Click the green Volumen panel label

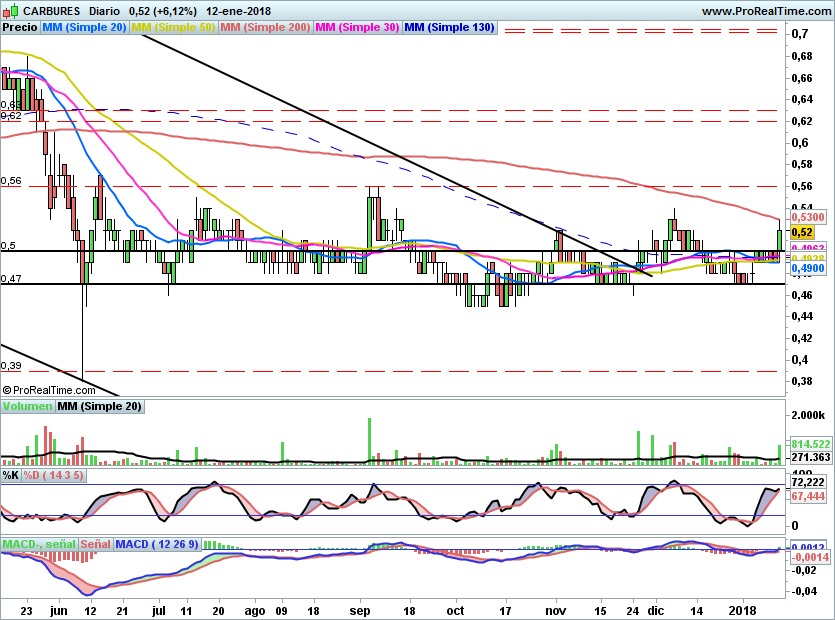tap(27, 406)
